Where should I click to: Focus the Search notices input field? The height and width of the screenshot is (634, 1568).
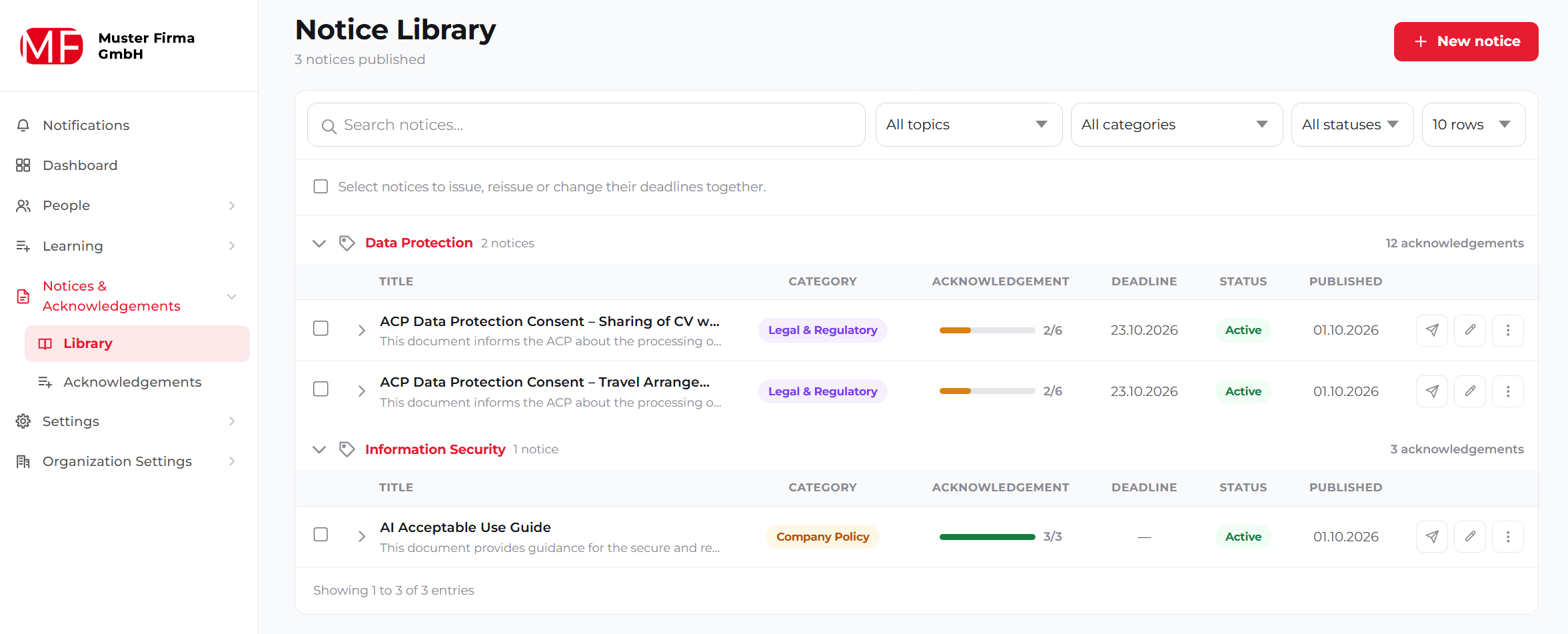coord(586,125)
